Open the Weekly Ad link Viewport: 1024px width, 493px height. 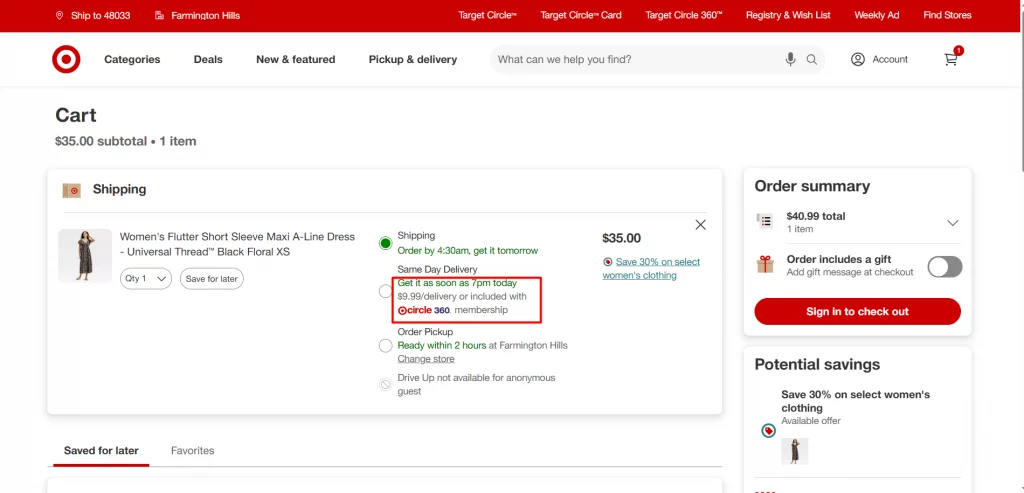point(876,15)
